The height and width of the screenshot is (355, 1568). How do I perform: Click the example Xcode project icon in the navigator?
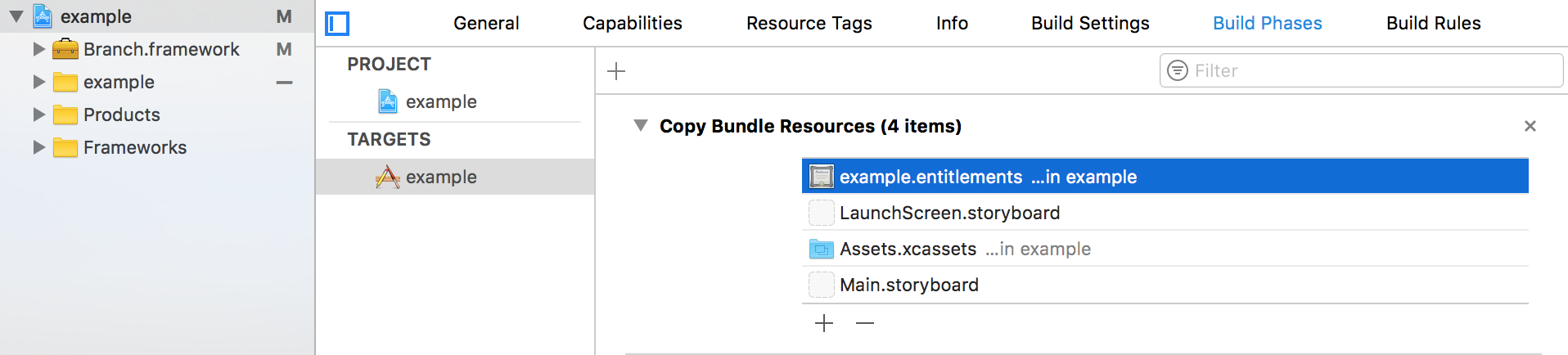pyautogui.click(x=43, y=16)
